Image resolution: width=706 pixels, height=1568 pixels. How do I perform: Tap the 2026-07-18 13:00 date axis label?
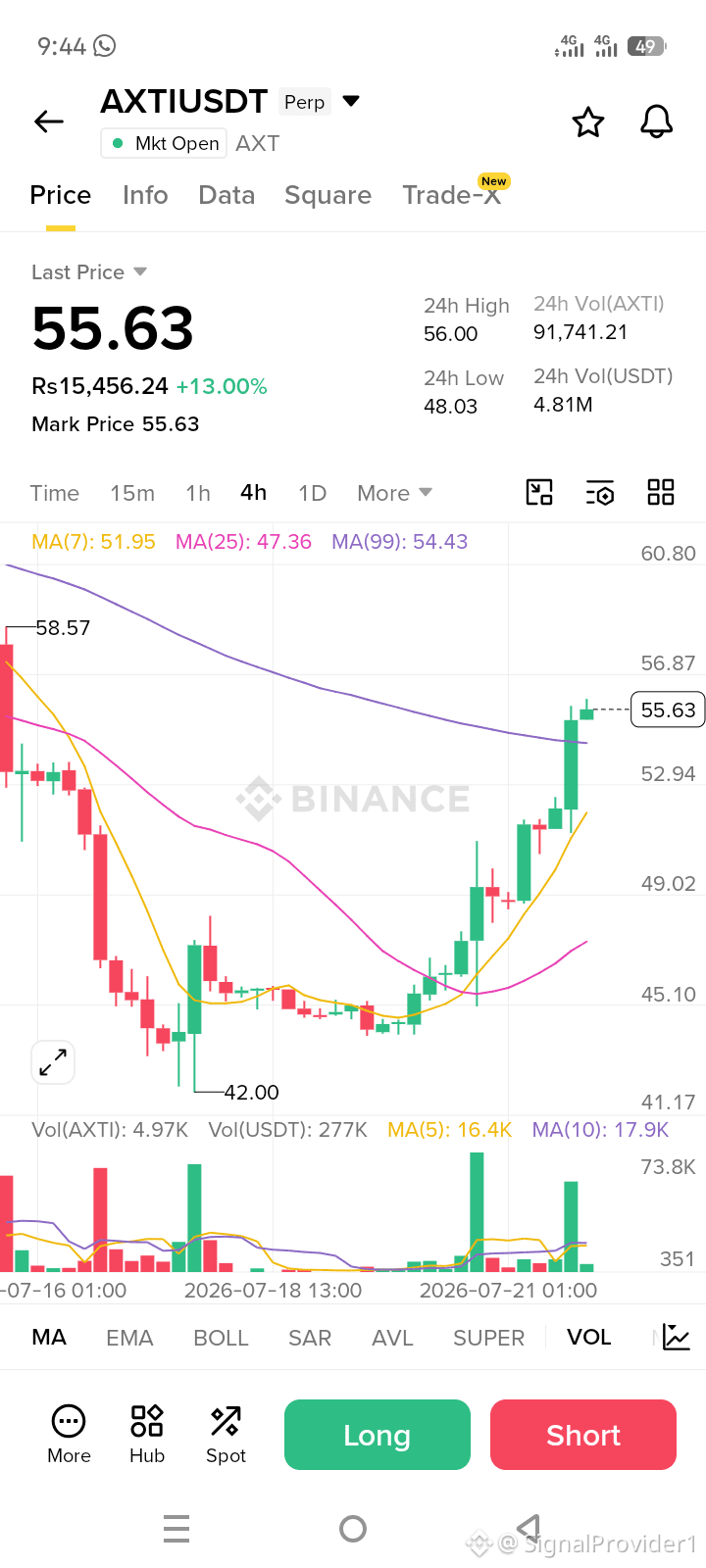pos(273,1290)
